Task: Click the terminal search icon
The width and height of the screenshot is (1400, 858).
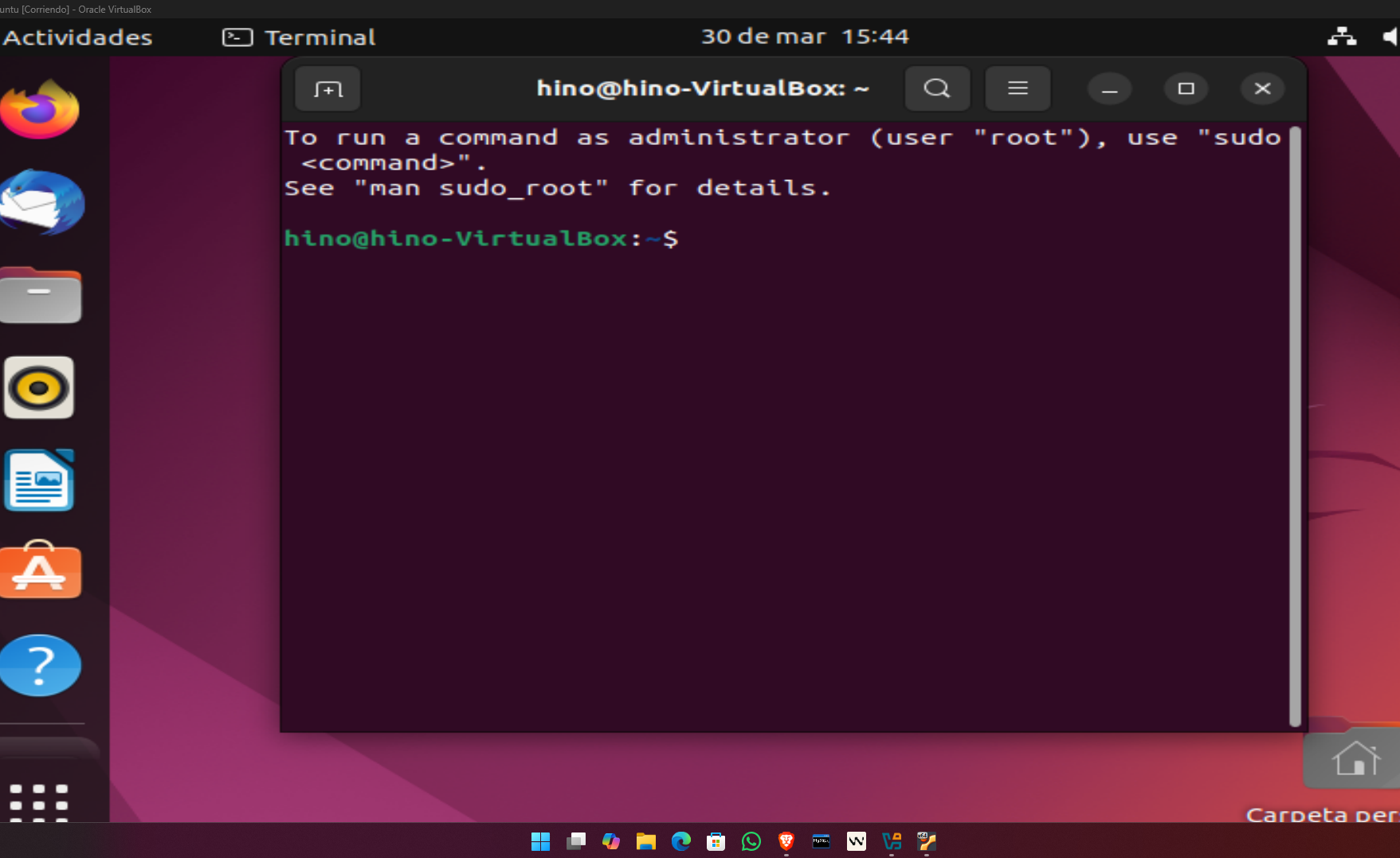Action: click(x=937, y=88)
